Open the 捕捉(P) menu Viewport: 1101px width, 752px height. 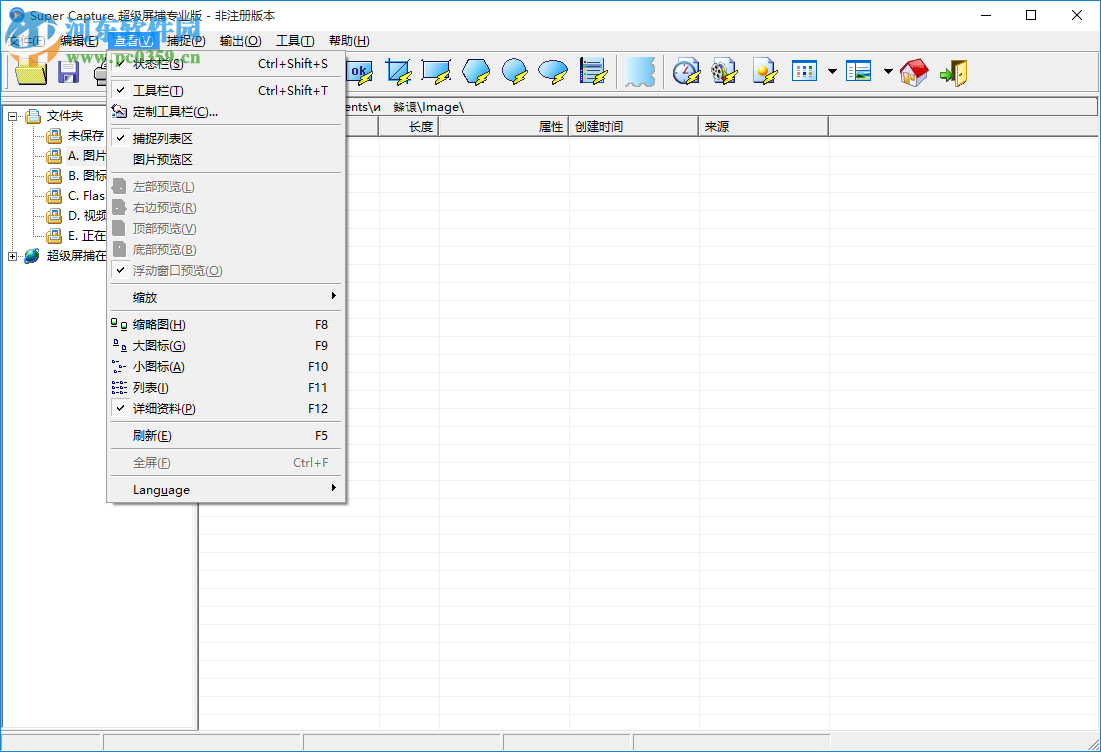coord(185,40)
